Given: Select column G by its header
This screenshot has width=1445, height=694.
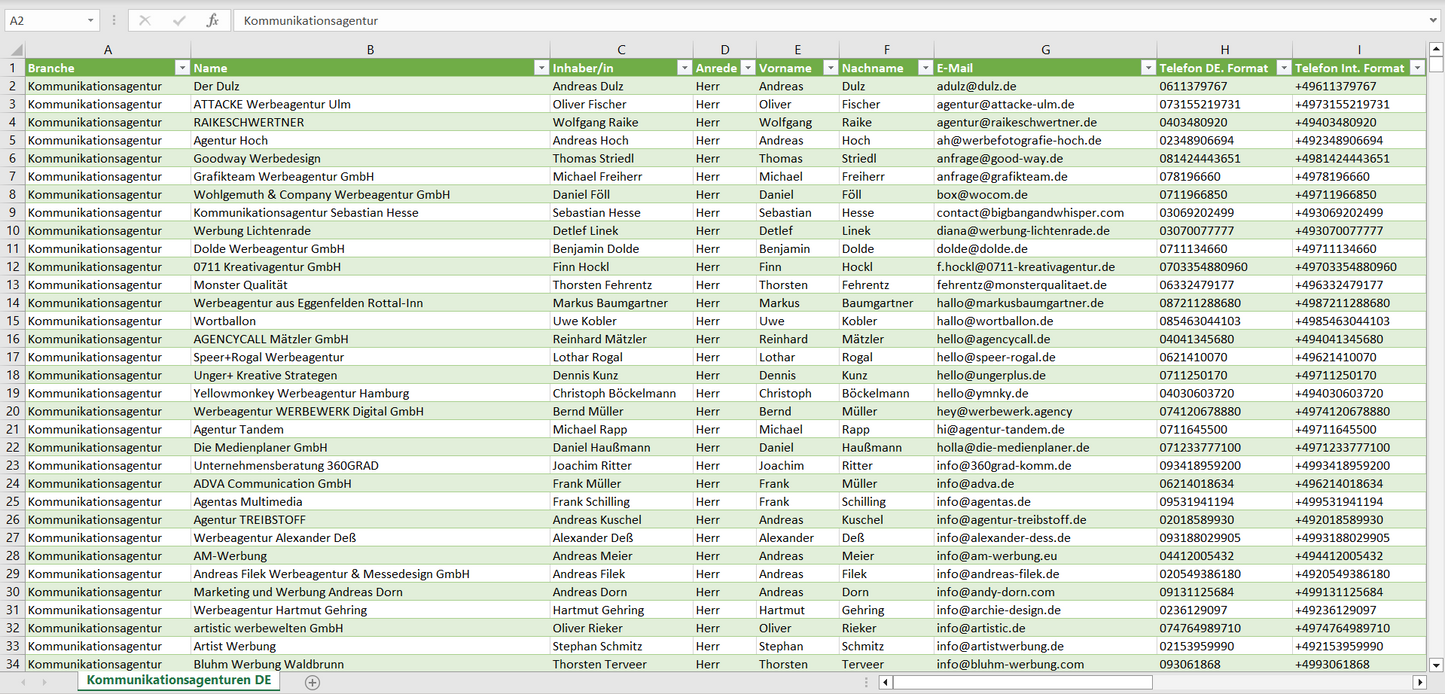Looking at the screenshot, I should (1045, 49).
